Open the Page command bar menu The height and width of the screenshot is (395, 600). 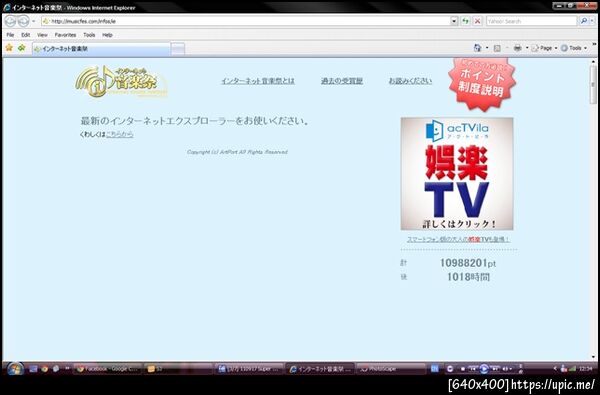tap(545, 48)
